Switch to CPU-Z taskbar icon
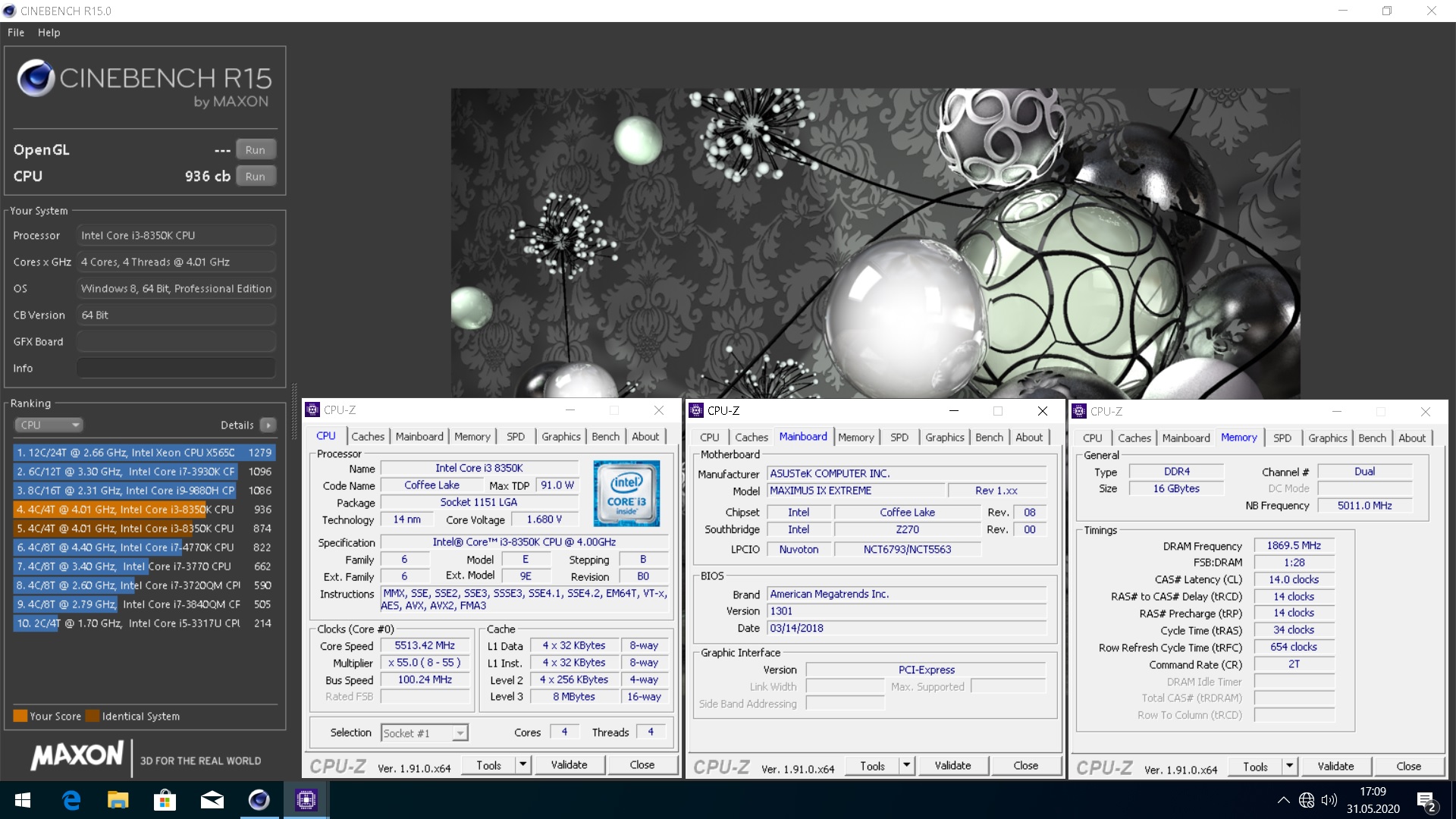This screenshot has width=1456, height=819. tap(306, 800)
